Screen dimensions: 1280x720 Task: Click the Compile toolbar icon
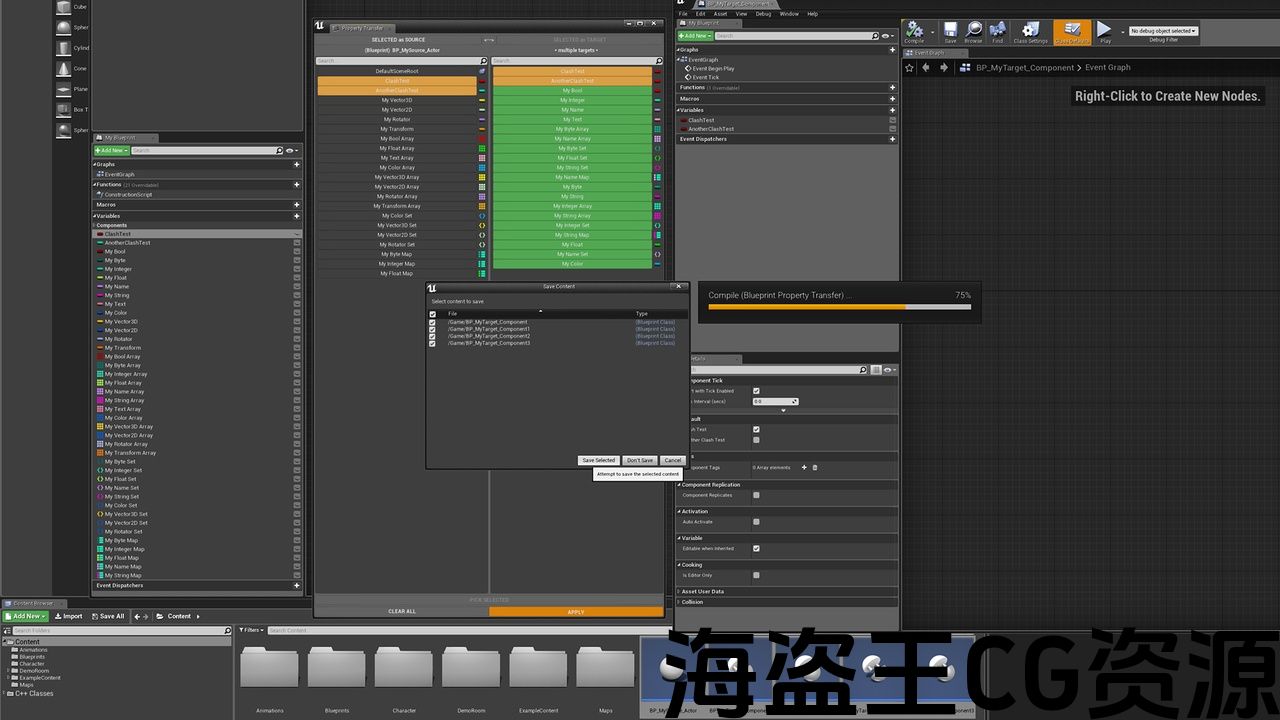tap(914, 31)
